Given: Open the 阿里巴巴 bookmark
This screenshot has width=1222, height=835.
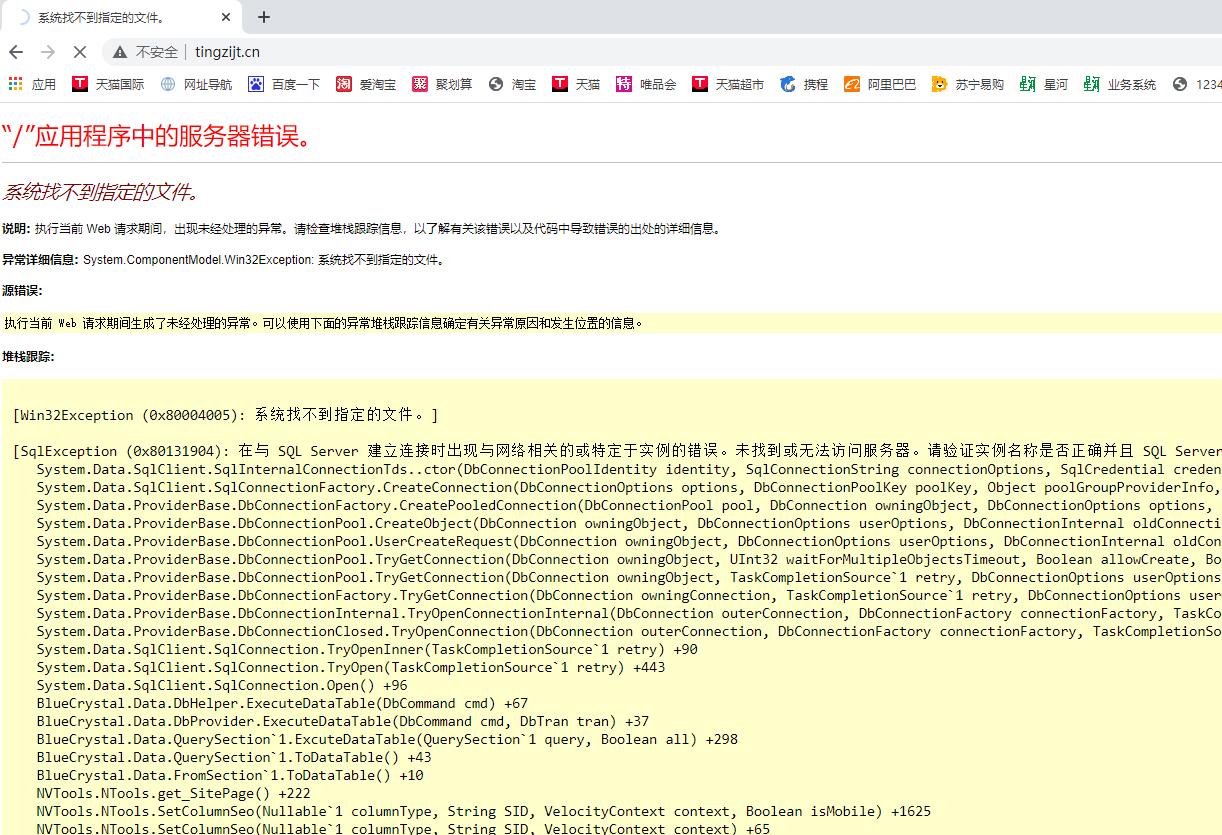Looking at the screenshot, I should pyautogui.click(x=880, y=84).
